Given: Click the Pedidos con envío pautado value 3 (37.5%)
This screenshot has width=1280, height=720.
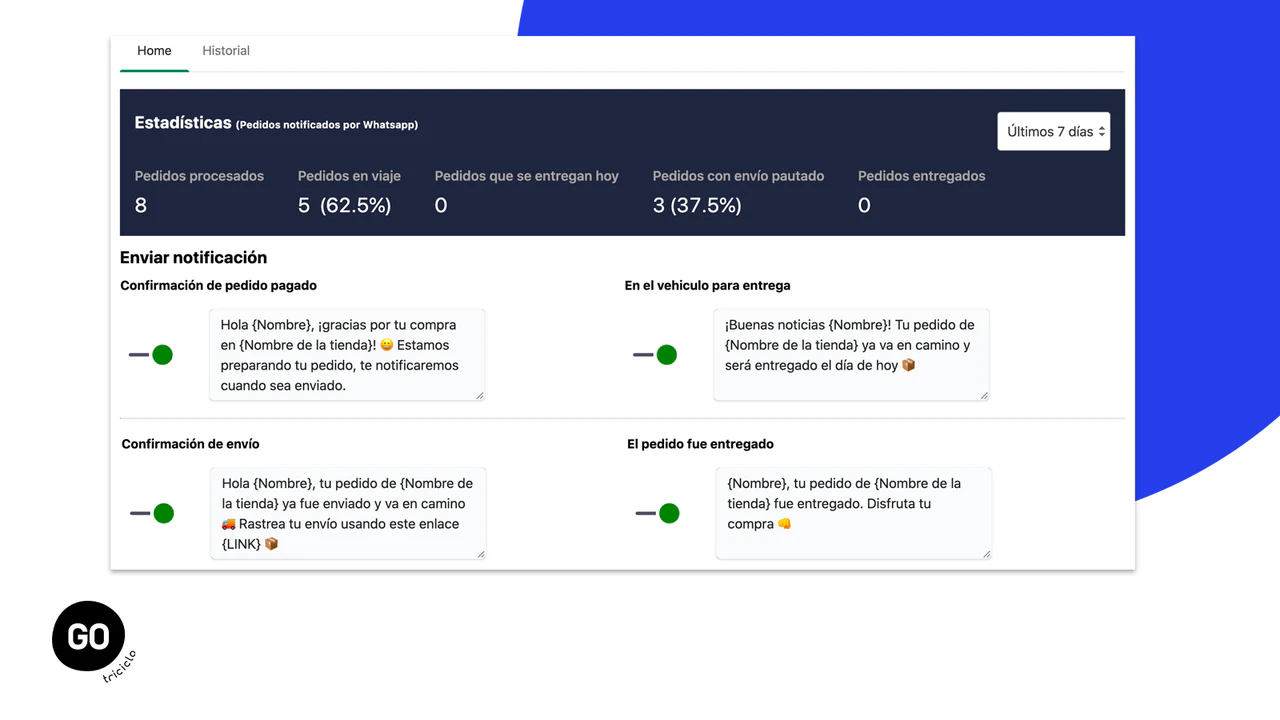Looking at the screenshot, I should tap(697, 205).
